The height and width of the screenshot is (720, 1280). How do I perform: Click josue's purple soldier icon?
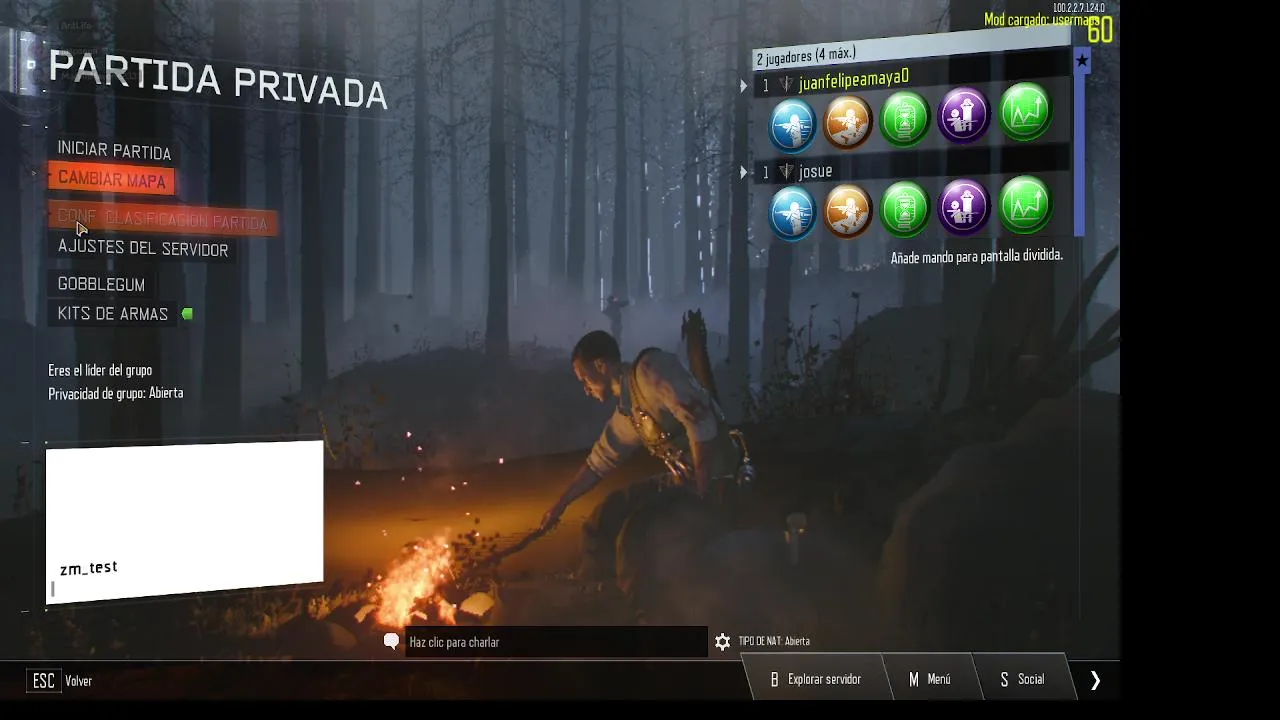pos(964,205)
